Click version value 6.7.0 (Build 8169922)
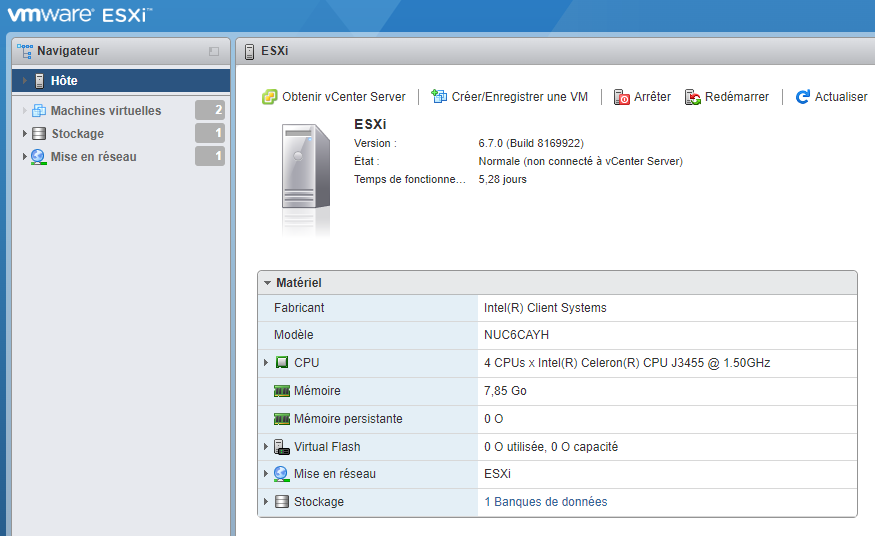 531,143
